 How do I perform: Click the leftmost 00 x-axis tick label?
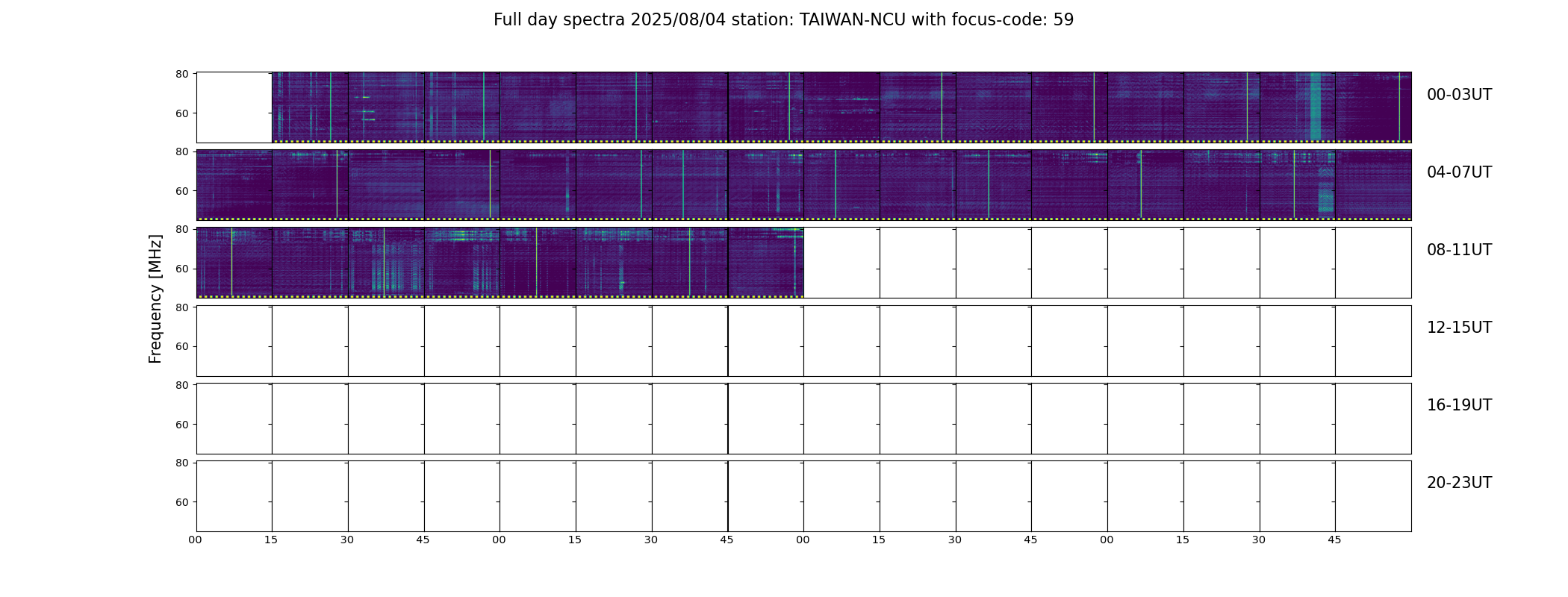195,540
